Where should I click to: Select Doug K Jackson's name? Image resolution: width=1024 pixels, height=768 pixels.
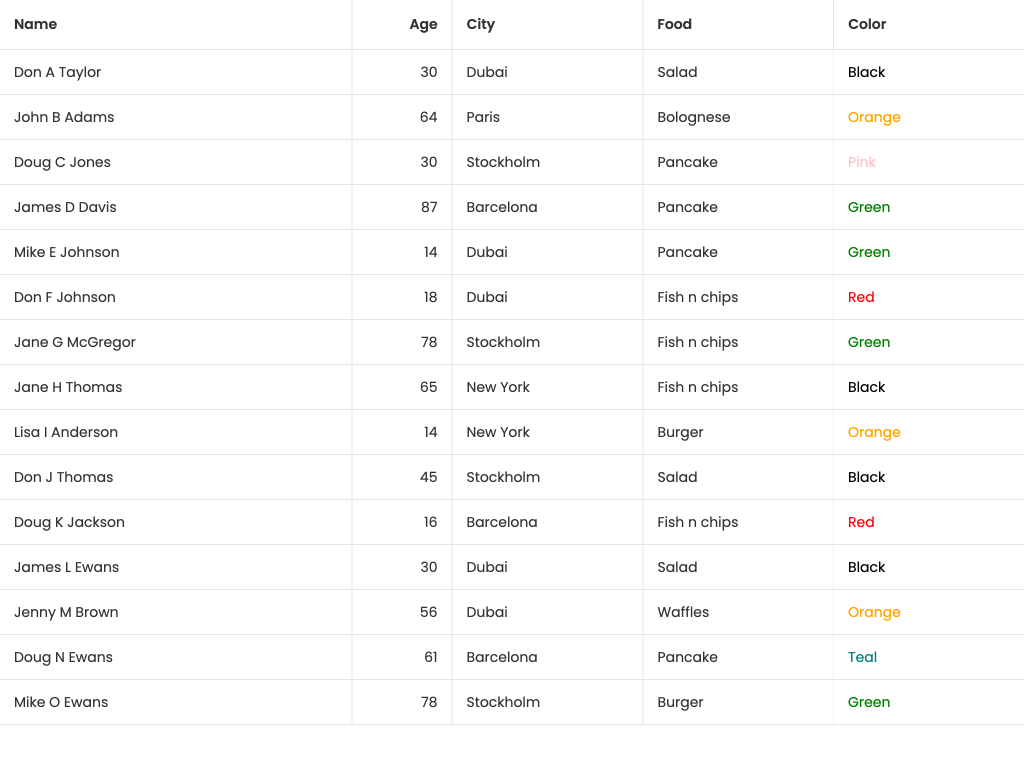click(x=69, y=522)
